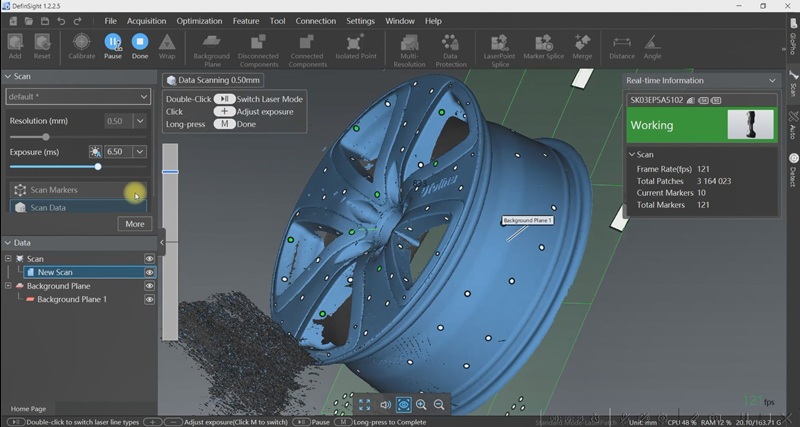Screen dimensions: 800x427
Task: Finish scanning with the Done icon
Action: pos(140,43)
